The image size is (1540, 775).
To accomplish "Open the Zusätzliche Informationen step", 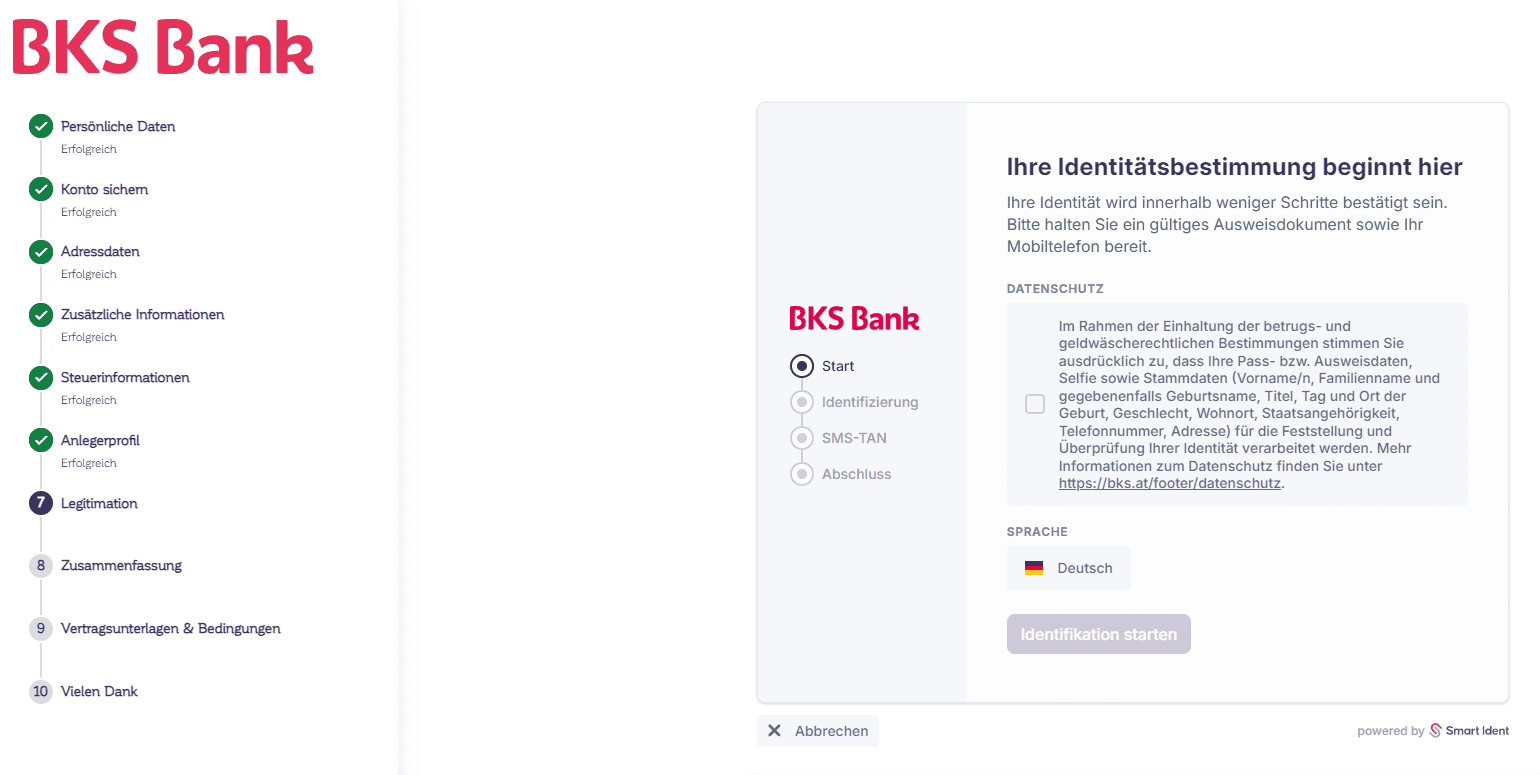I will tap(142, 315).
